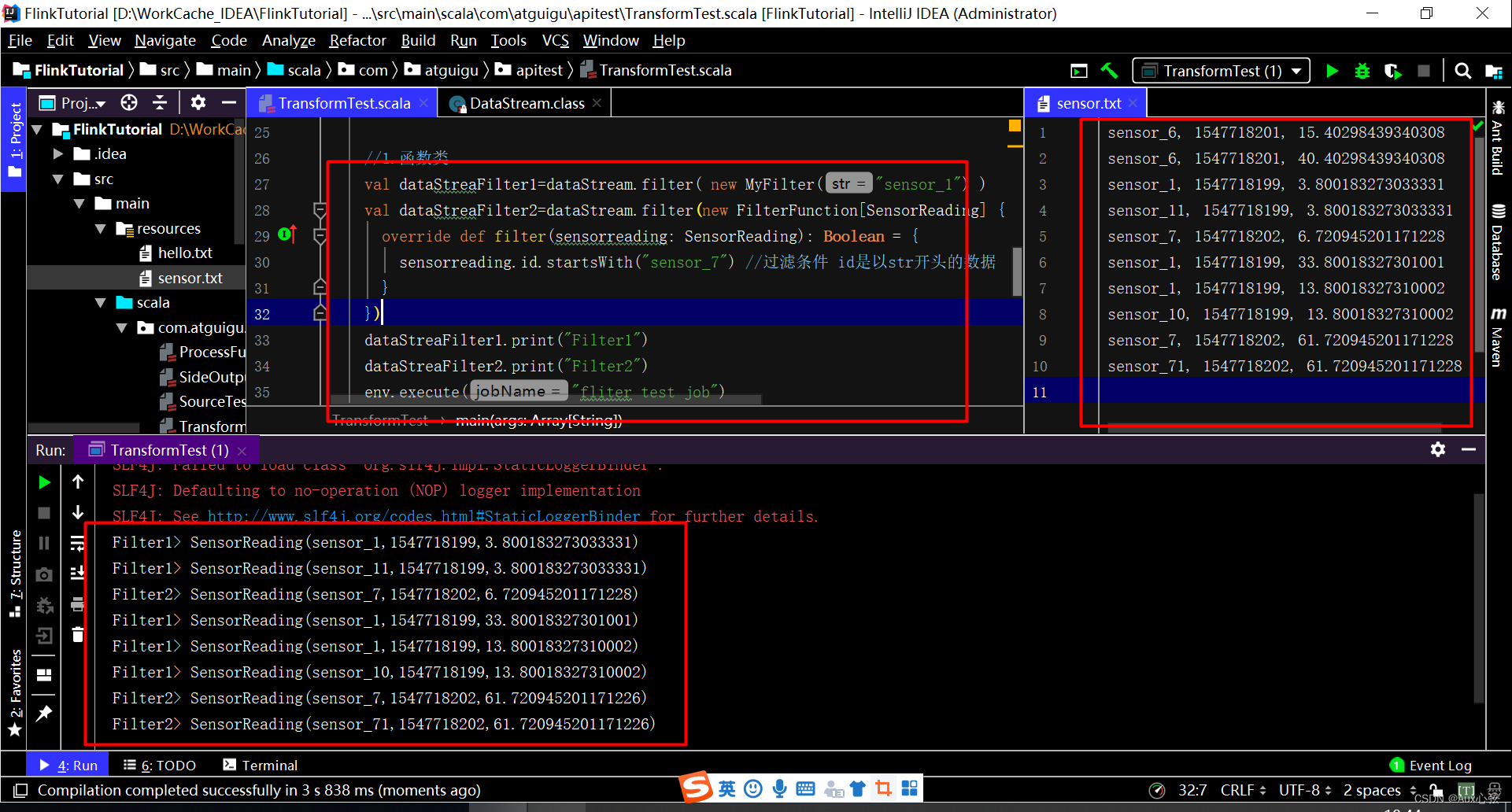Open the CRLF line separator dropdown
Screen dimensions: 1512x812
tap(1240, 790)
